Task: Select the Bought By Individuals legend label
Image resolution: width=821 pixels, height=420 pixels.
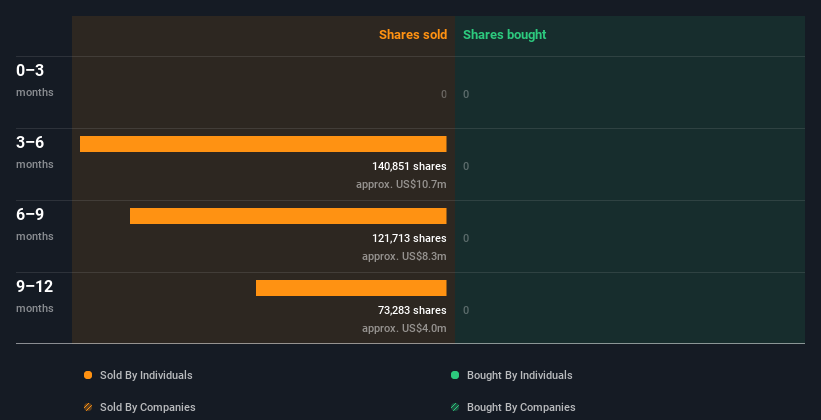Action: point(519,375)
